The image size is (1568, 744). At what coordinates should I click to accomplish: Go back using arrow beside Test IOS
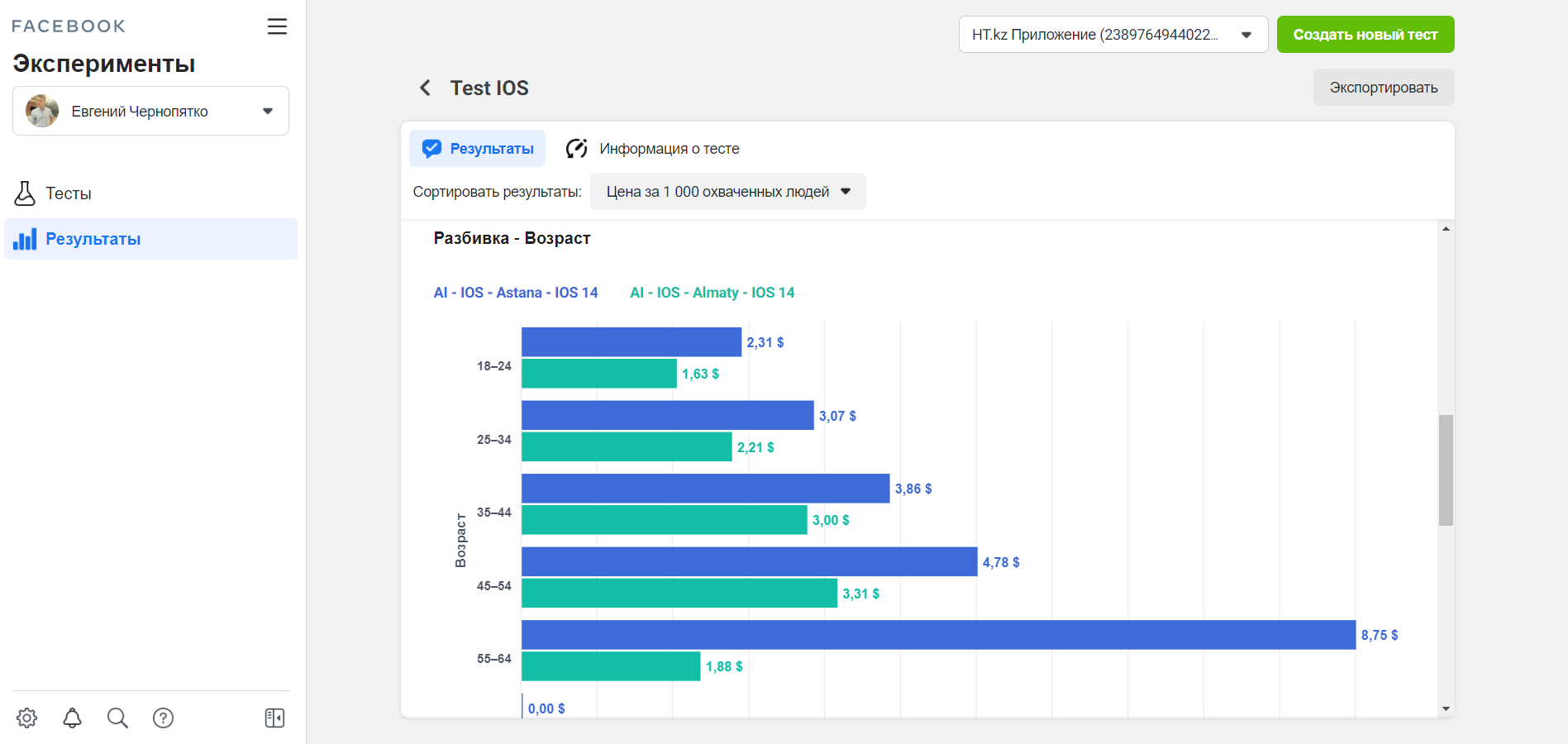(426, 88)
